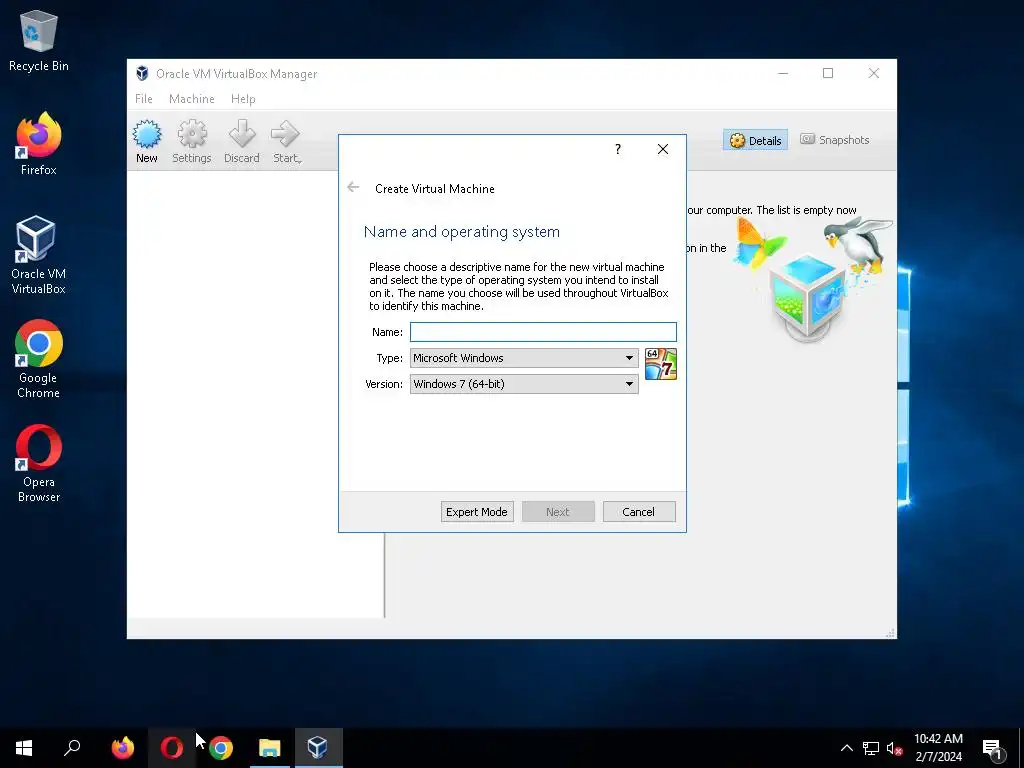Select the Firefox desktop shortcut
Screen dimensions: 1024x768
39,144
